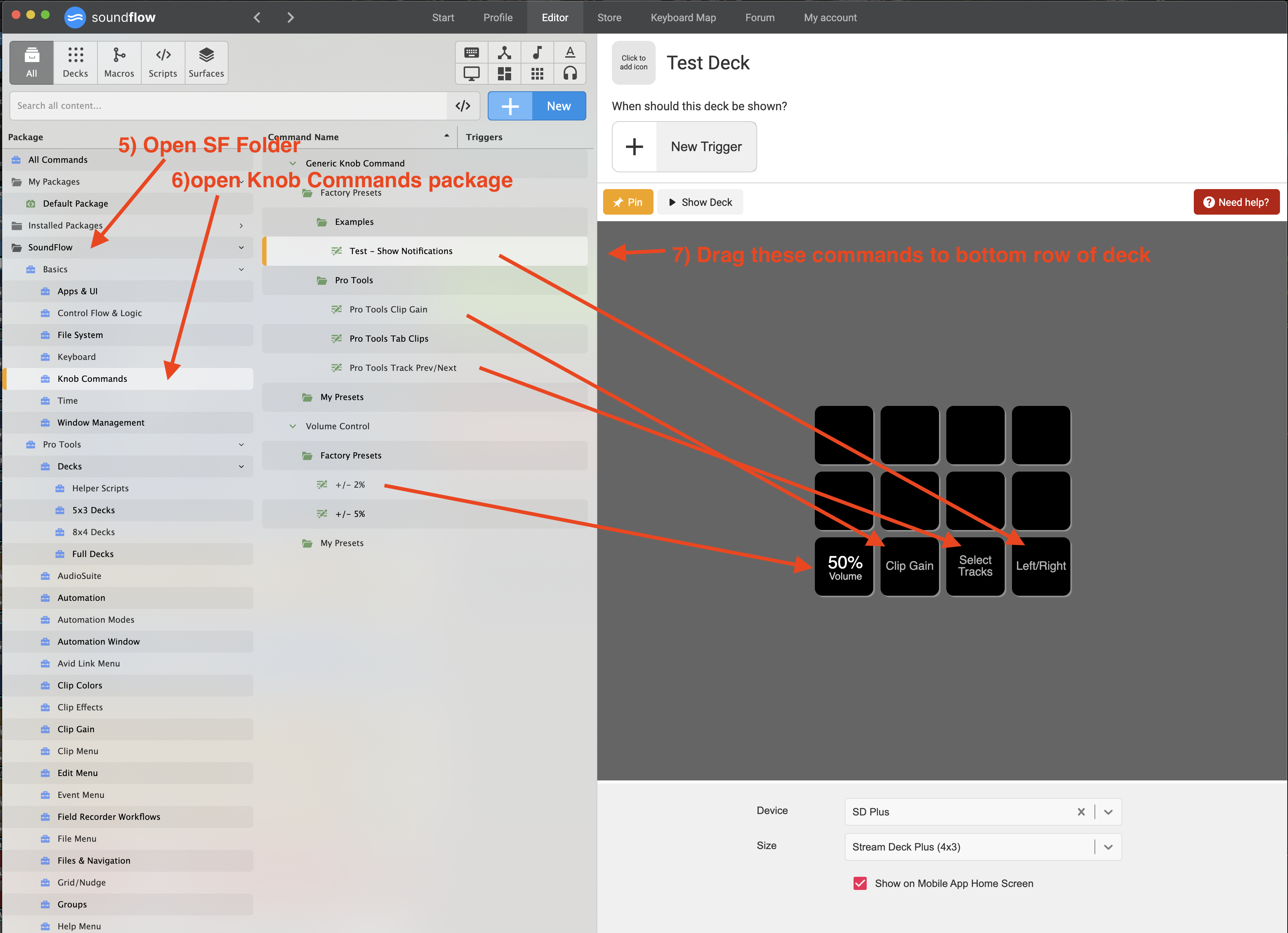Collapse the Pro Tools Decks group
Image resolution: width=1288 pixels, height=933 pixels.
point(241,467)
